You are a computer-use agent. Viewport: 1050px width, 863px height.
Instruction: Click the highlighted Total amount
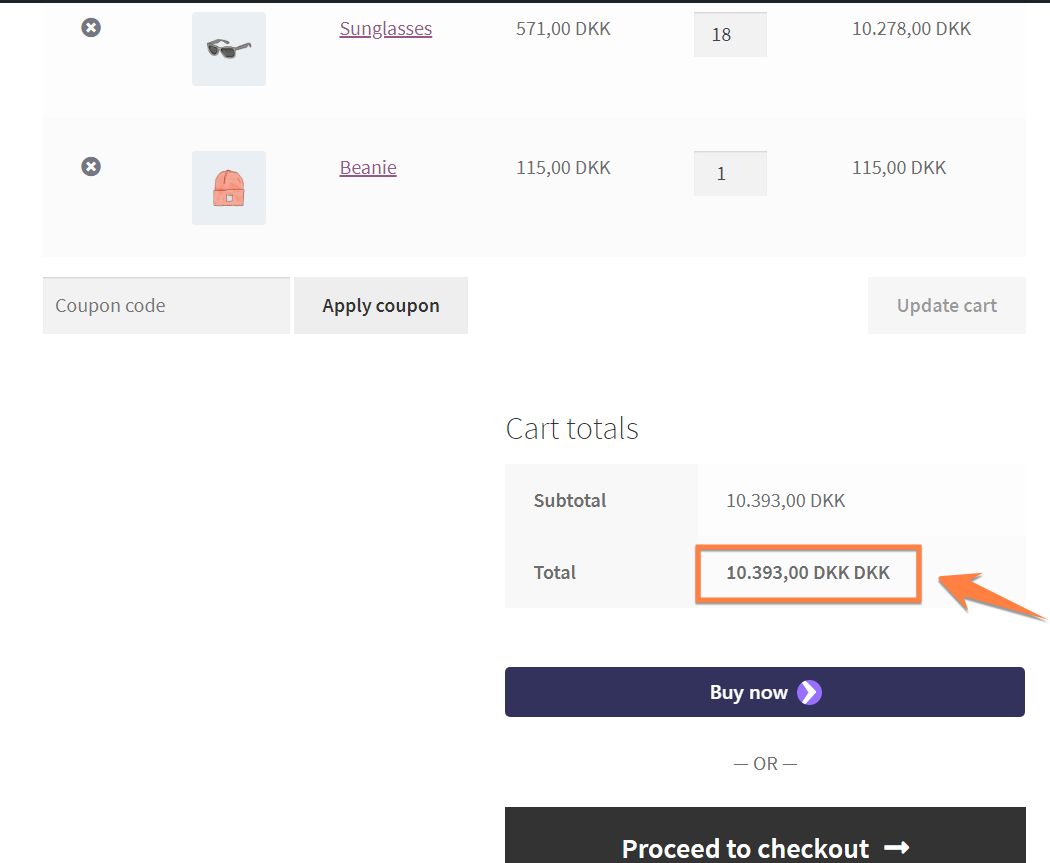point(807,573)
